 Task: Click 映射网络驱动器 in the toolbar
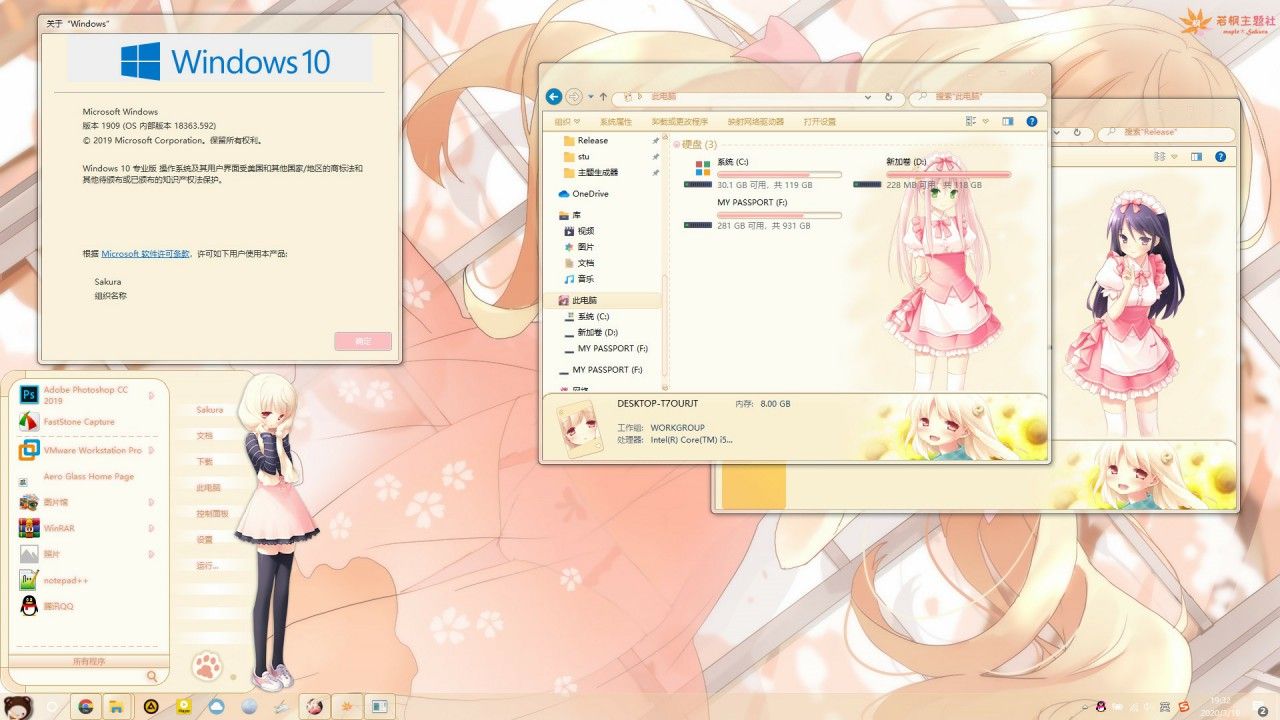pos(756,121)
